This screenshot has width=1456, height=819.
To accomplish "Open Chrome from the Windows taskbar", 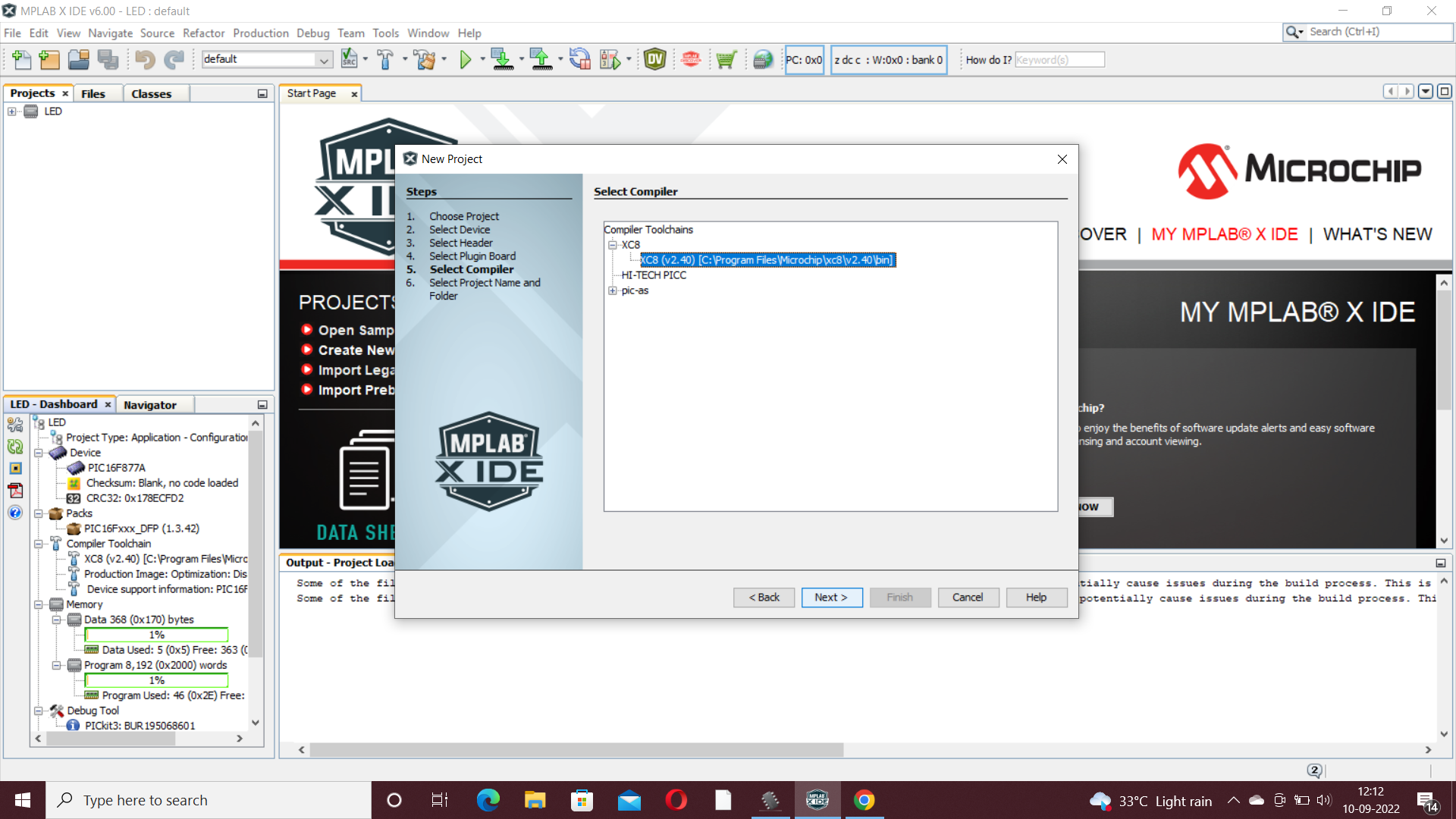I will [x=864, y=800].
